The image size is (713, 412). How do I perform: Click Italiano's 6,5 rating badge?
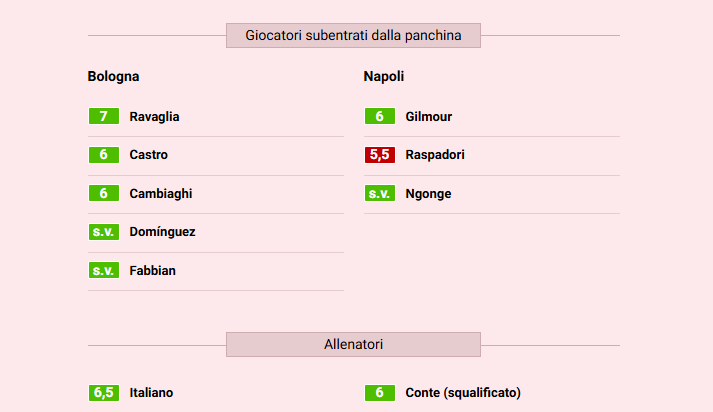click(103, 393)
